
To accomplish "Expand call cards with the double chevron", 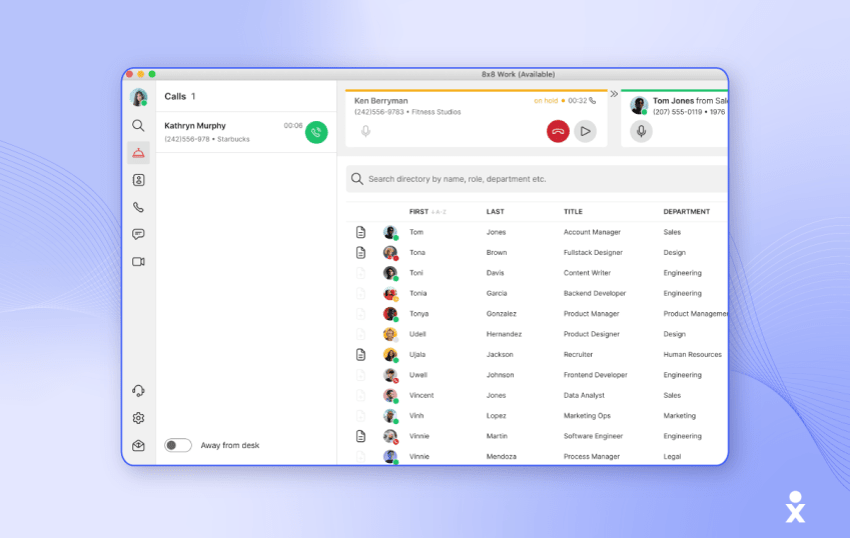I will pyautogui.click(x=614, y=94).
